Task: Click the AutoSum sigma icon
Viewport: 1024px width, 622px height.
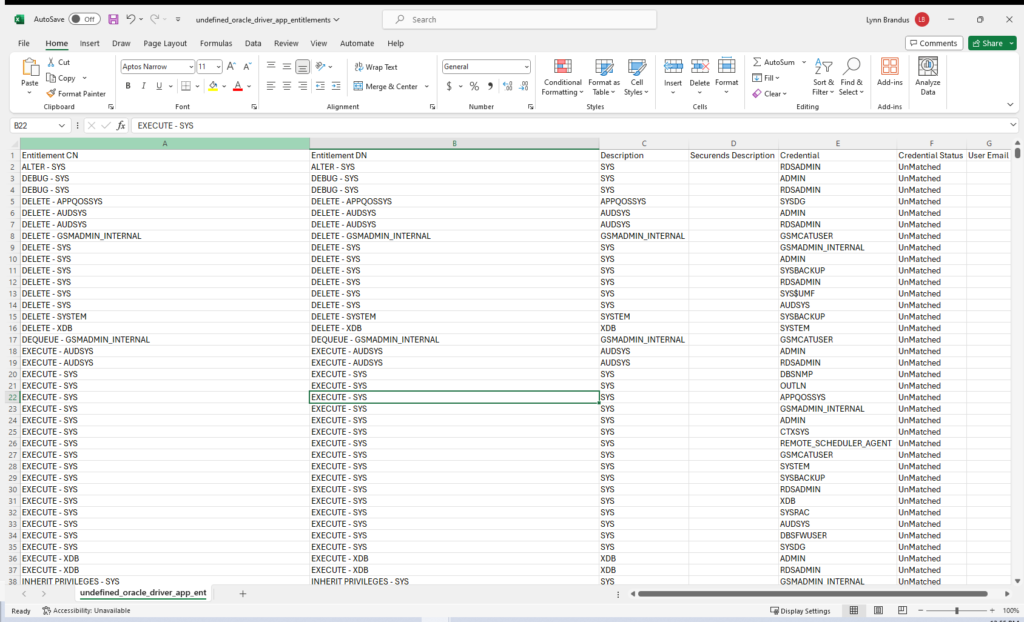Action: tap(757, 62)
